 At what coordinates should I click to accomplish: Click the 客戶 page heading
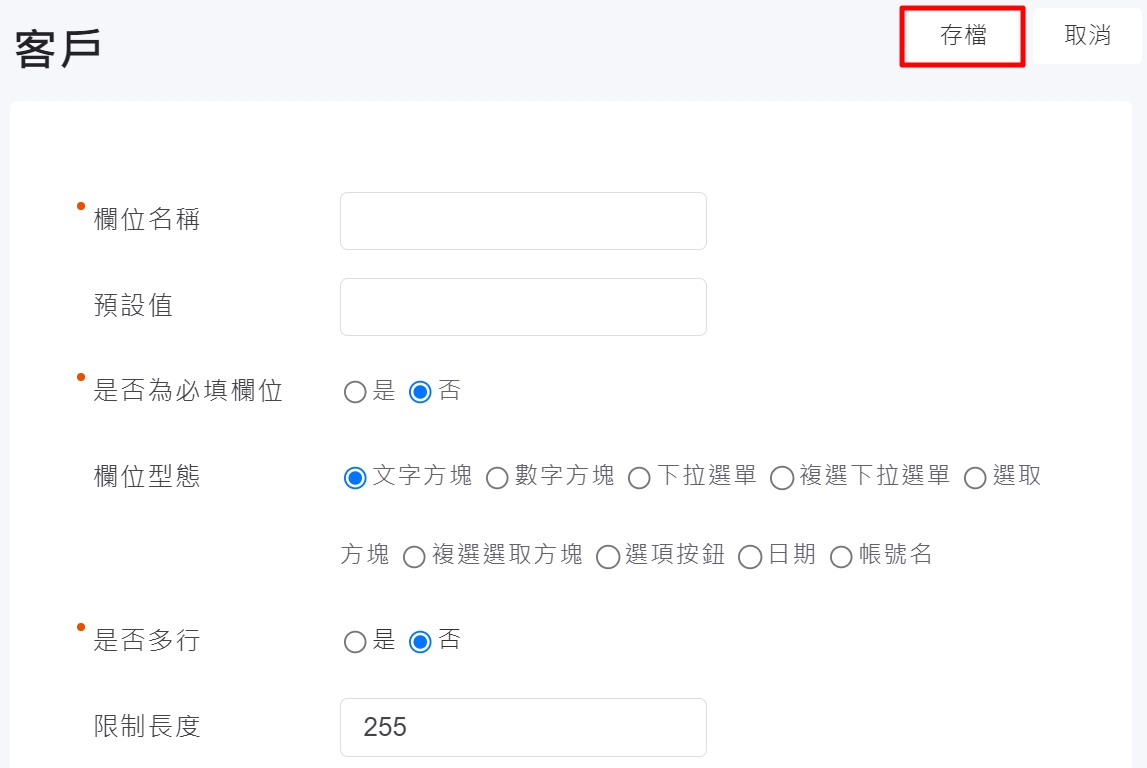point(58,48)
